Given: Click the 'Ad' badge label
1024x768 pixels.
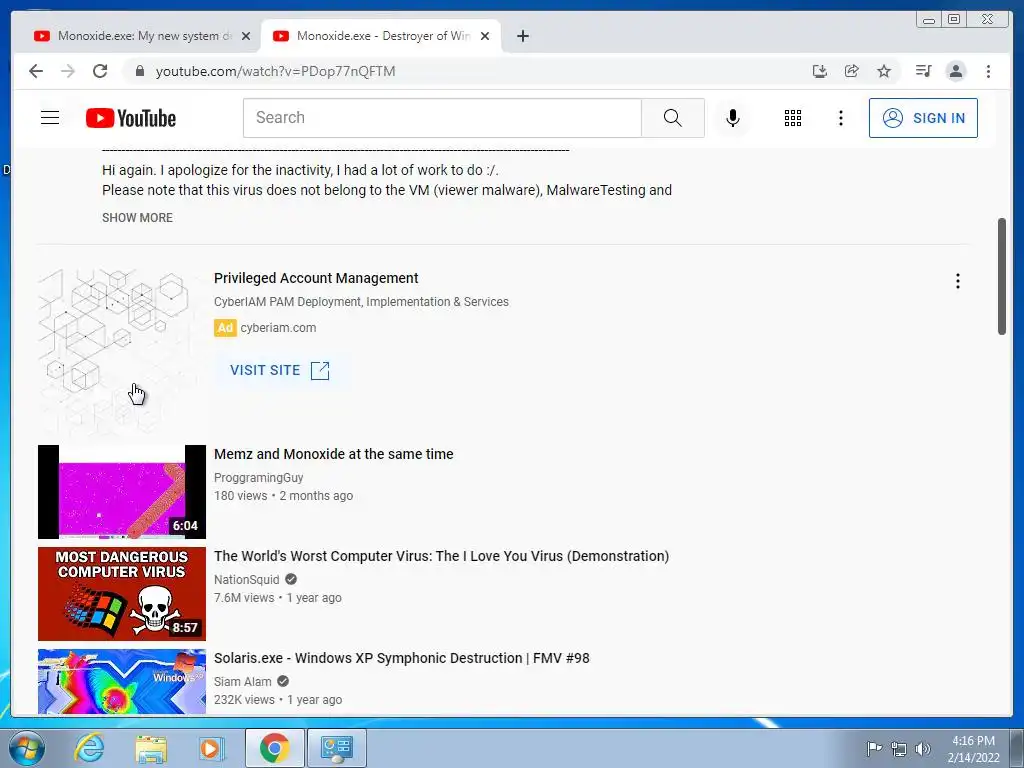Looking at the screenshot, I should pyautogui.click(x=225, y=328).
